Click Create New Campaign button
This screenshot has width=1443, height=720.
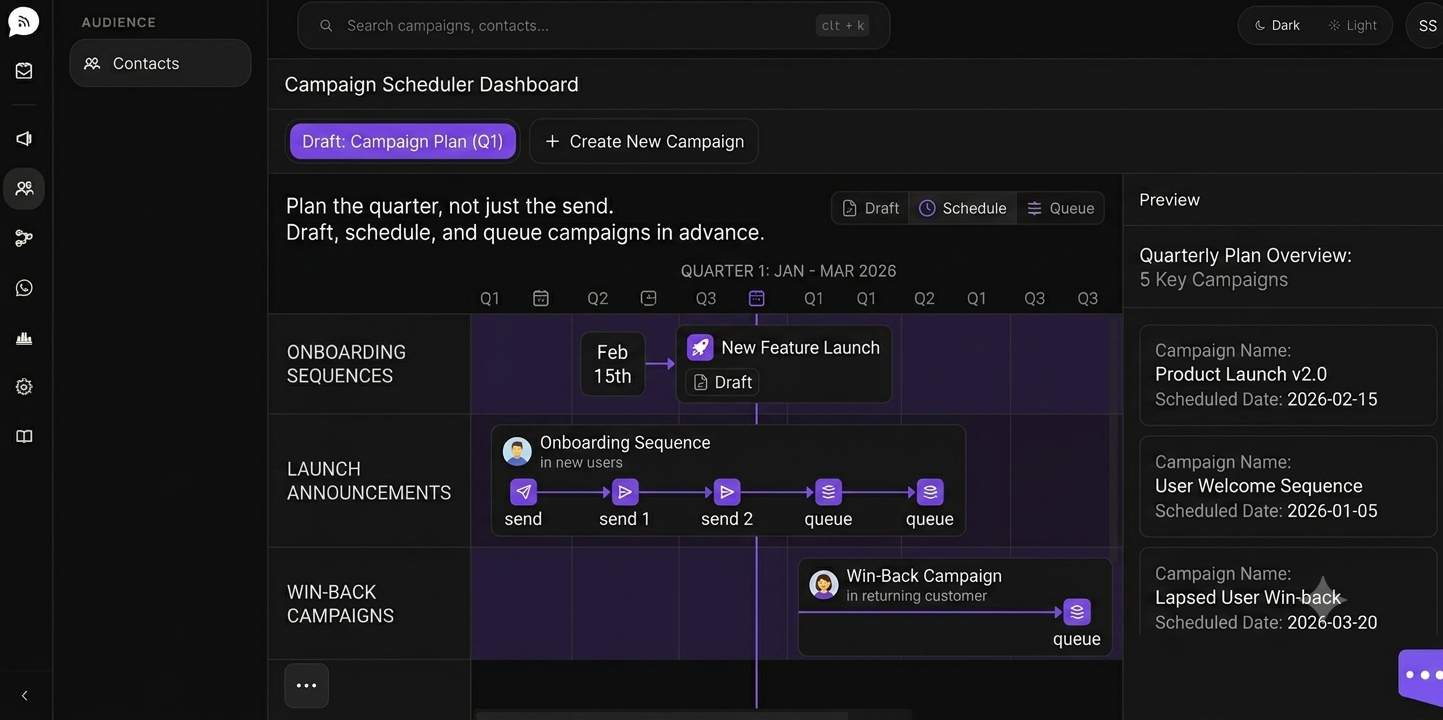pos(644,141)
